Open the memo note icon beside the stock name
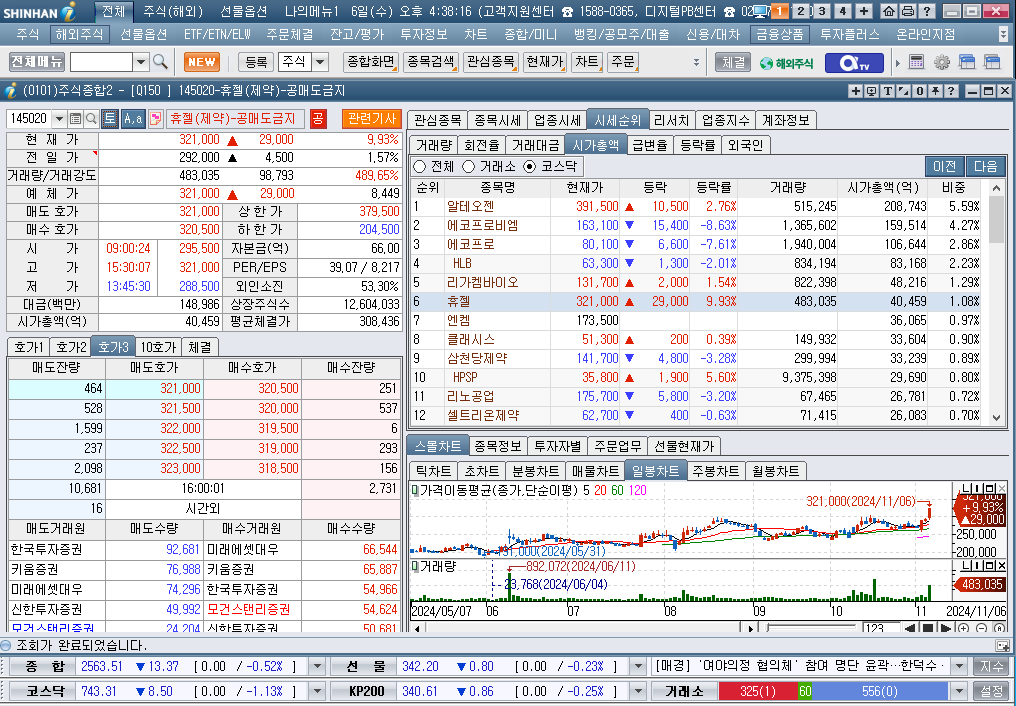This screenshot has height=706, width=1016. [x=156, y=119]
